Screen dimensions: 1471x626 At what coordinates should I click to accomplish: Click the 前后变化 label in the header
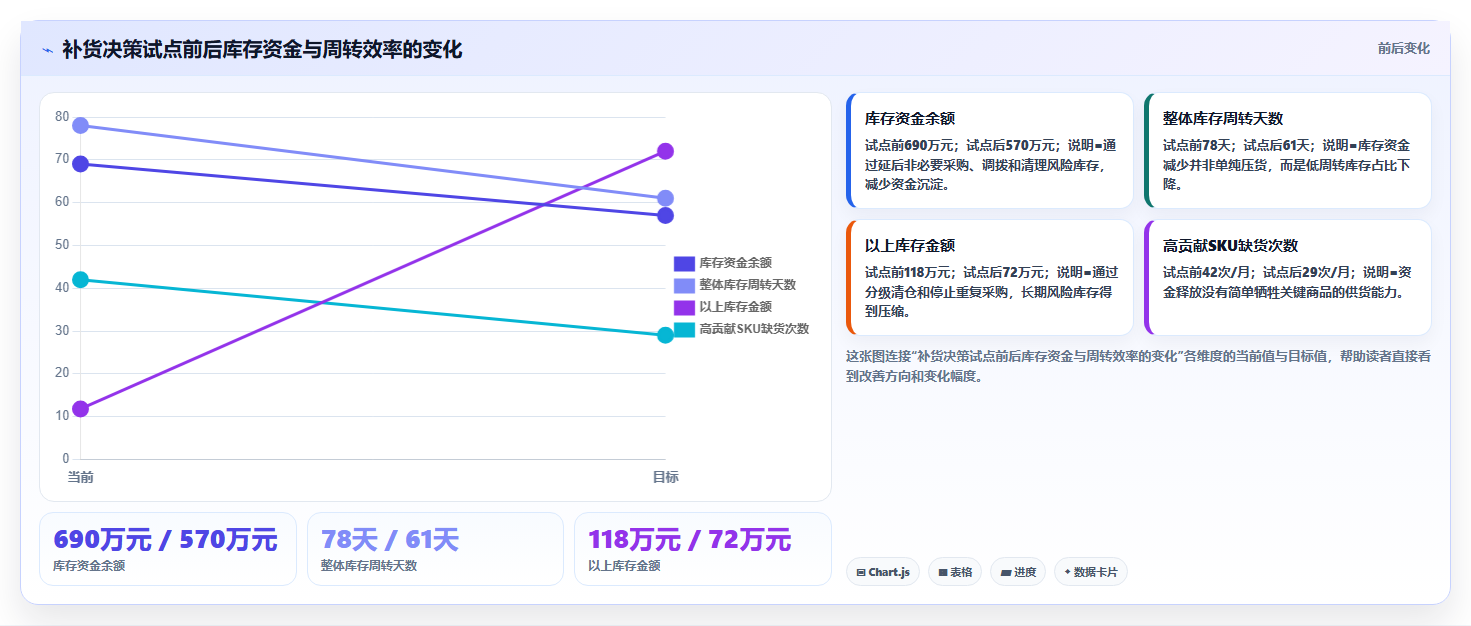[1403, 48]
